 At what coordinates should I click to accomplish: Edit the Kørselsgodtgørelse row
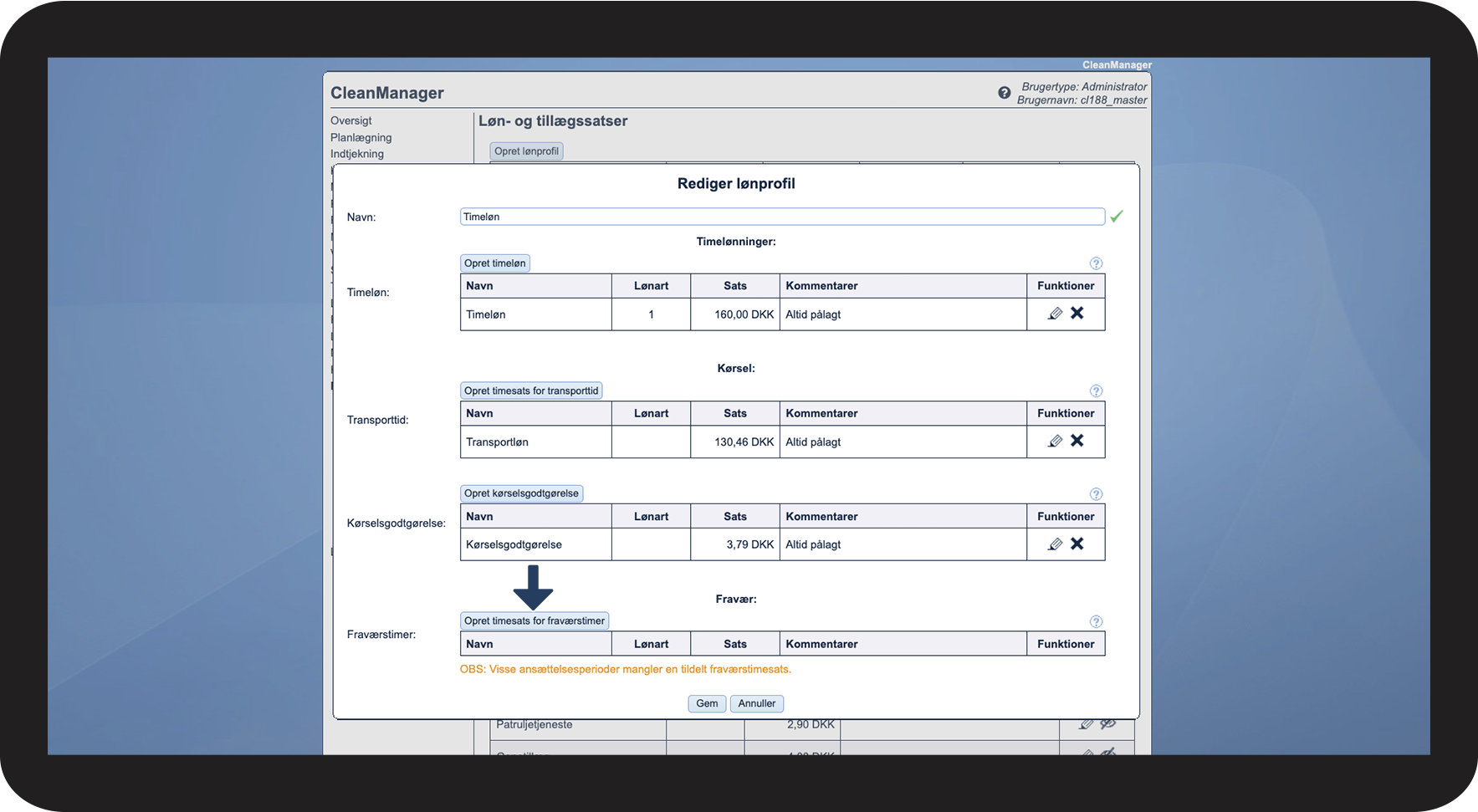1055,544
